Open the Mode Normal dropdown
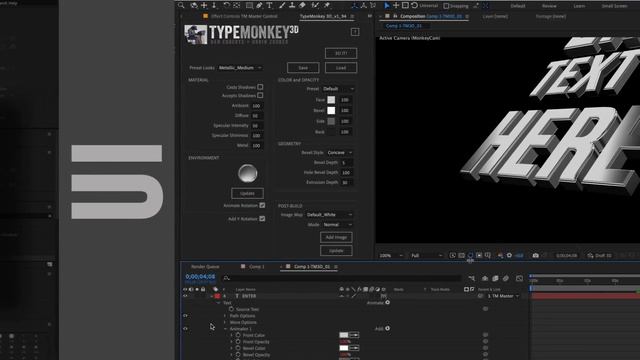This screenshot has width=640, height=360. [337, 225]
